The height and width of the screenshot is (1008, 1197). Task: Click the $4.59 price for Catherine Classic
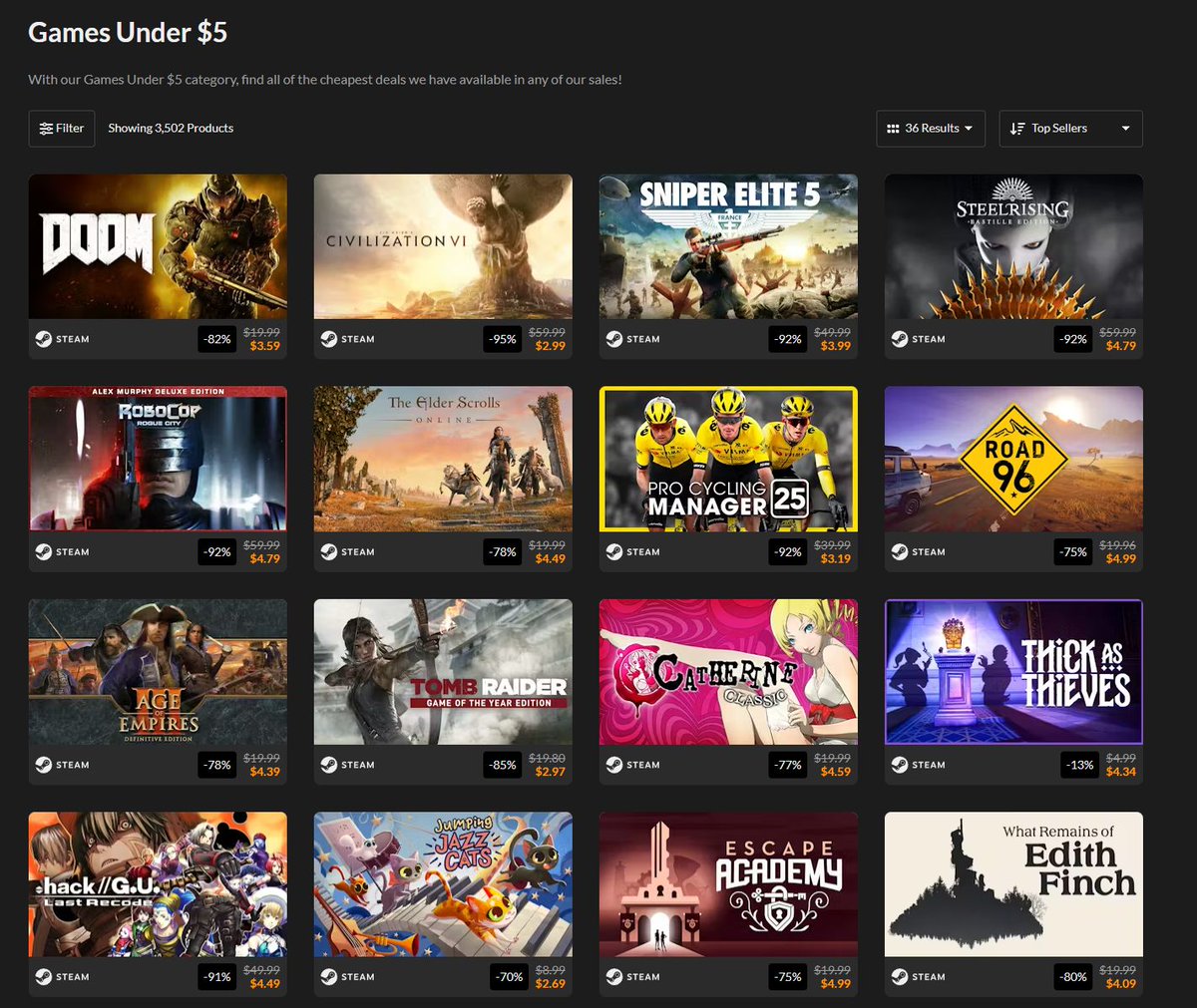tap(836, 772)
